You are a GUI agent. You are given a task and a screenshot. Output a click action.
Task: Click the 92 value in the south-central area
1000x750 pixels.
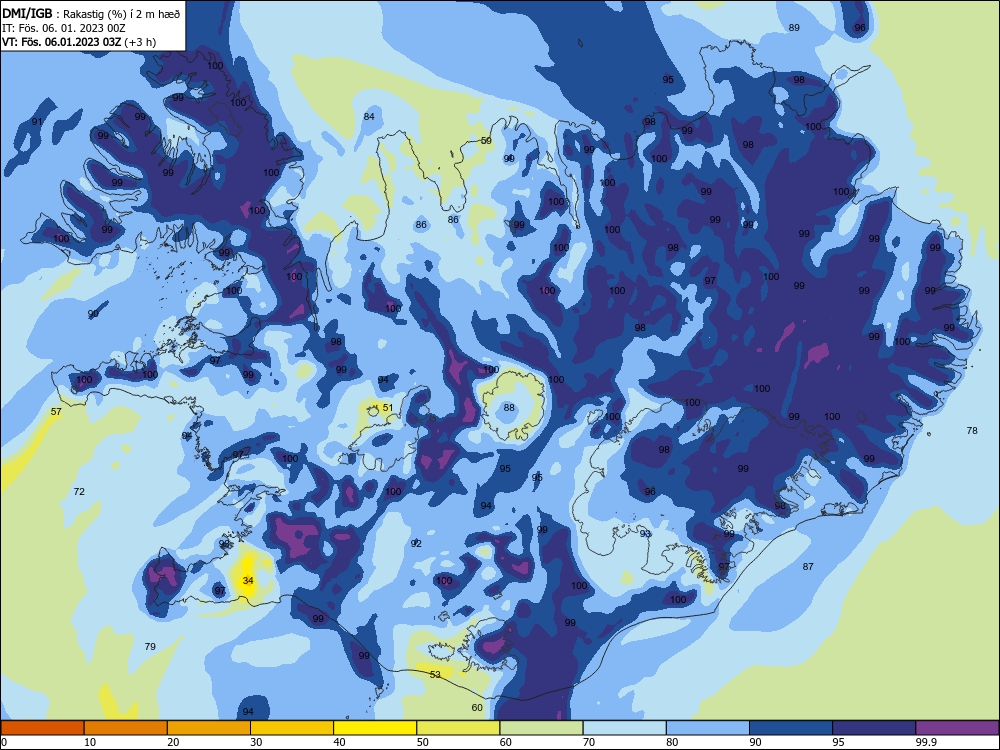point(416,543)
